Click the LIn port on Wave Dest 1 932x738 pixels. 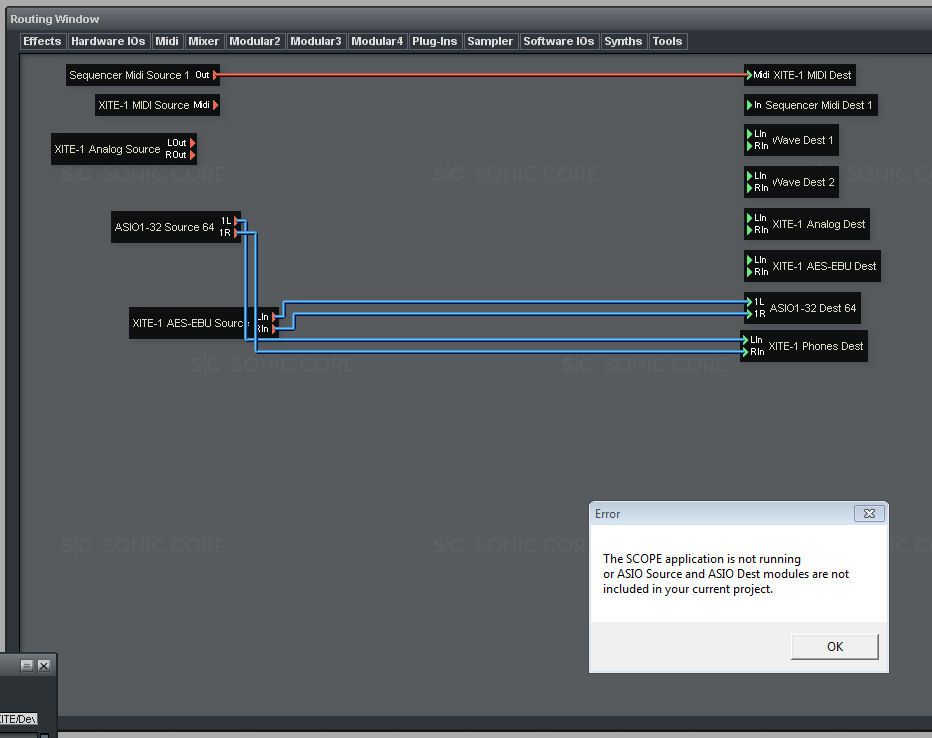pyautogui.click(x=750, y=134)
